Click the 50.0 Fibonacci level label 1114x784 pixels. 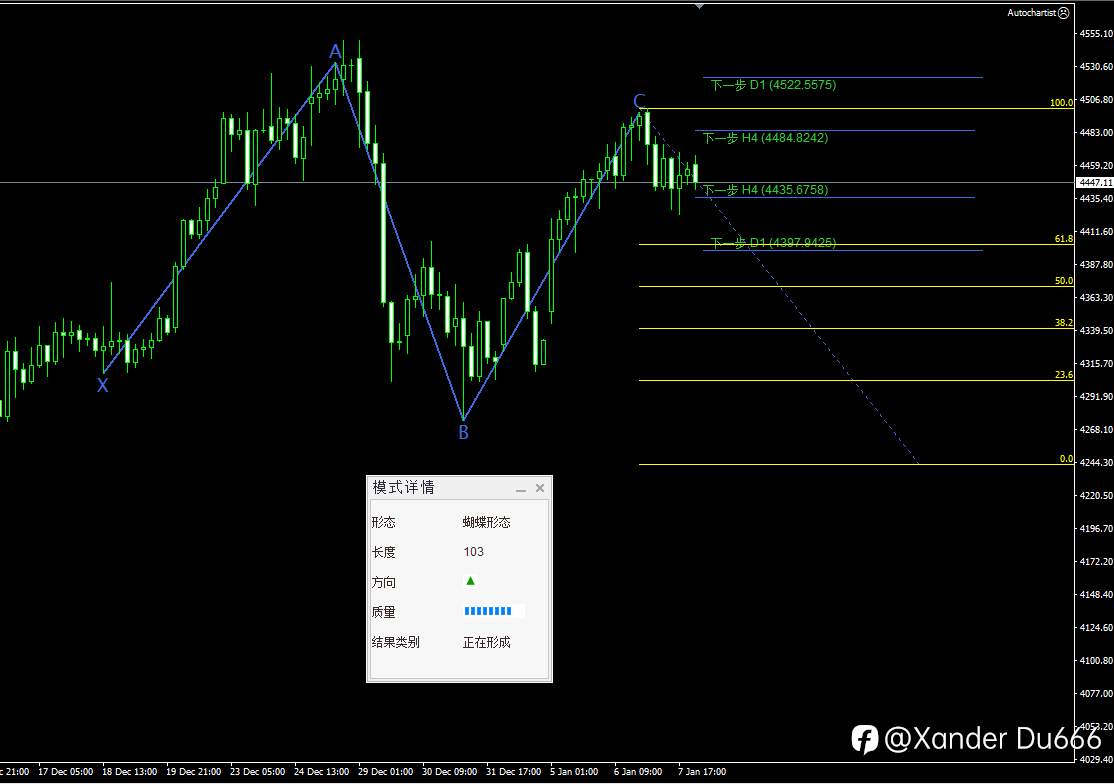tap(1064, 281)
